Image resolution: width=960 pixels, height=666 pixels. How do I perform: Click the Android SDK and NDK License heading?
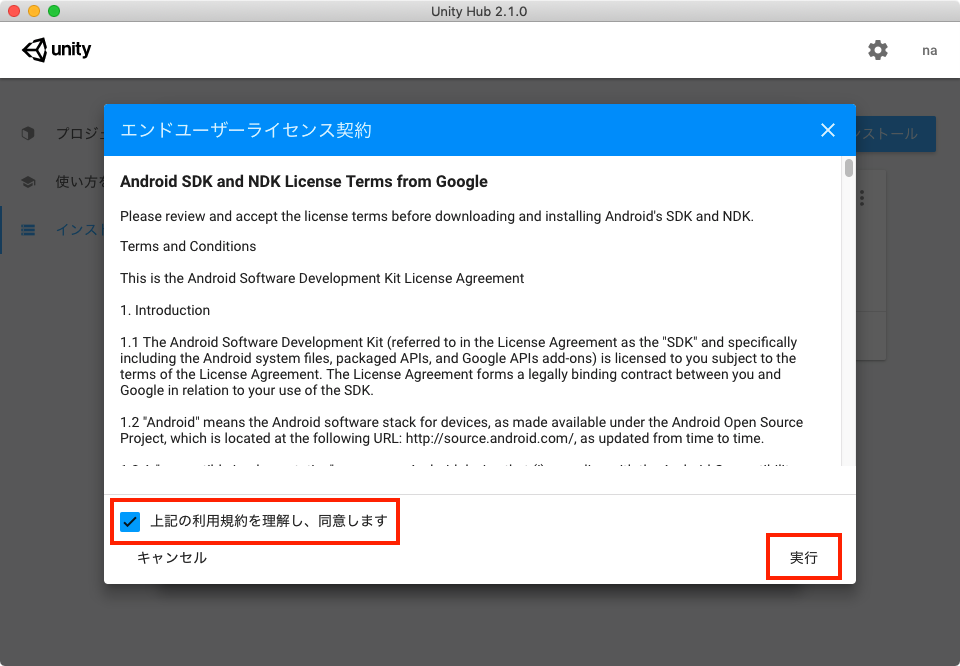304,182
